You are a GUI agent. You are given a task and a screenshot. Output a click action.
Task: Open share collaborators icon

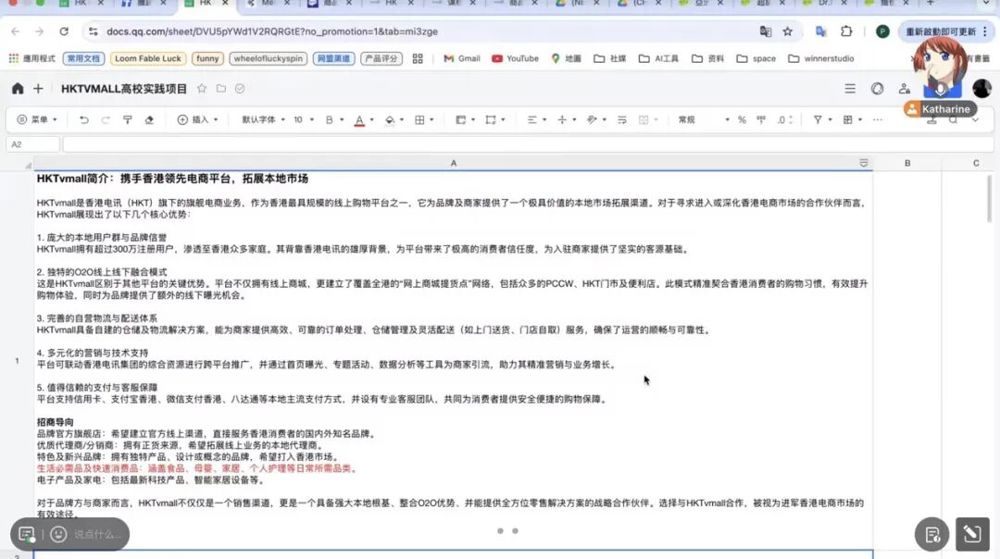click(x=904, y=89)
